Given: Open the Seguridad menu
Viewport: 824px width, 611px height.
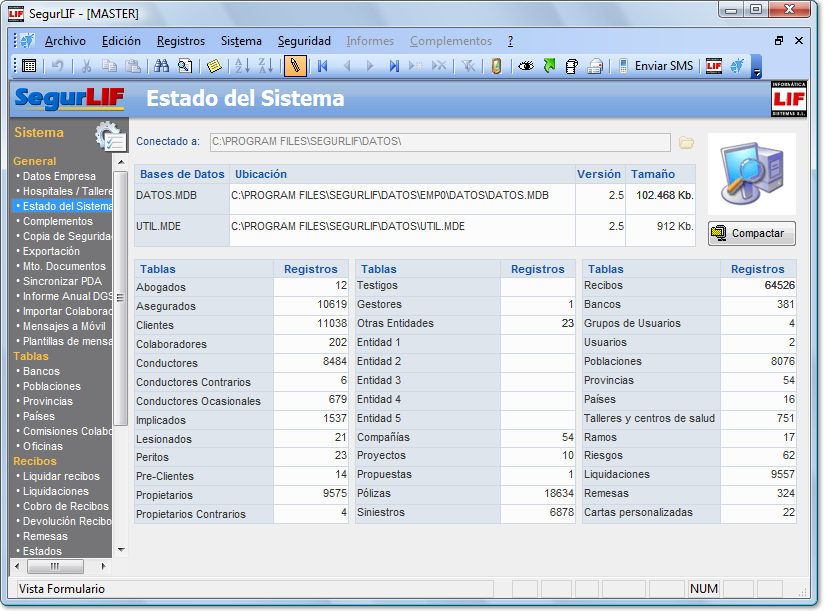Looking at the screenshot, I should 304,41.
